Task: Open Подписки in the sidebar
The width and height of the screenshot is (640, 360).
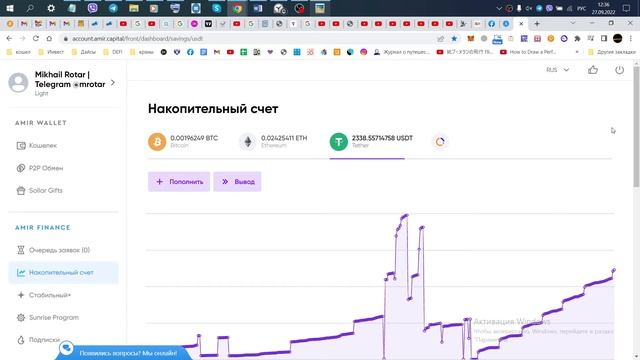Action: pos(39,340)
